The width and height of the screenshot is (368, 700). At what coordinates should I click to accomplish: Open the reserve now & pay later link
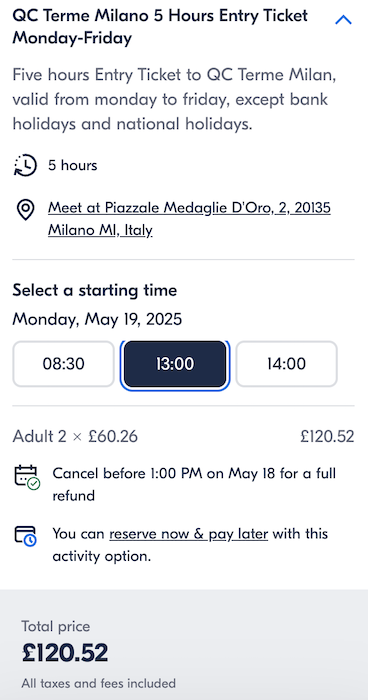tap(188, 534)
